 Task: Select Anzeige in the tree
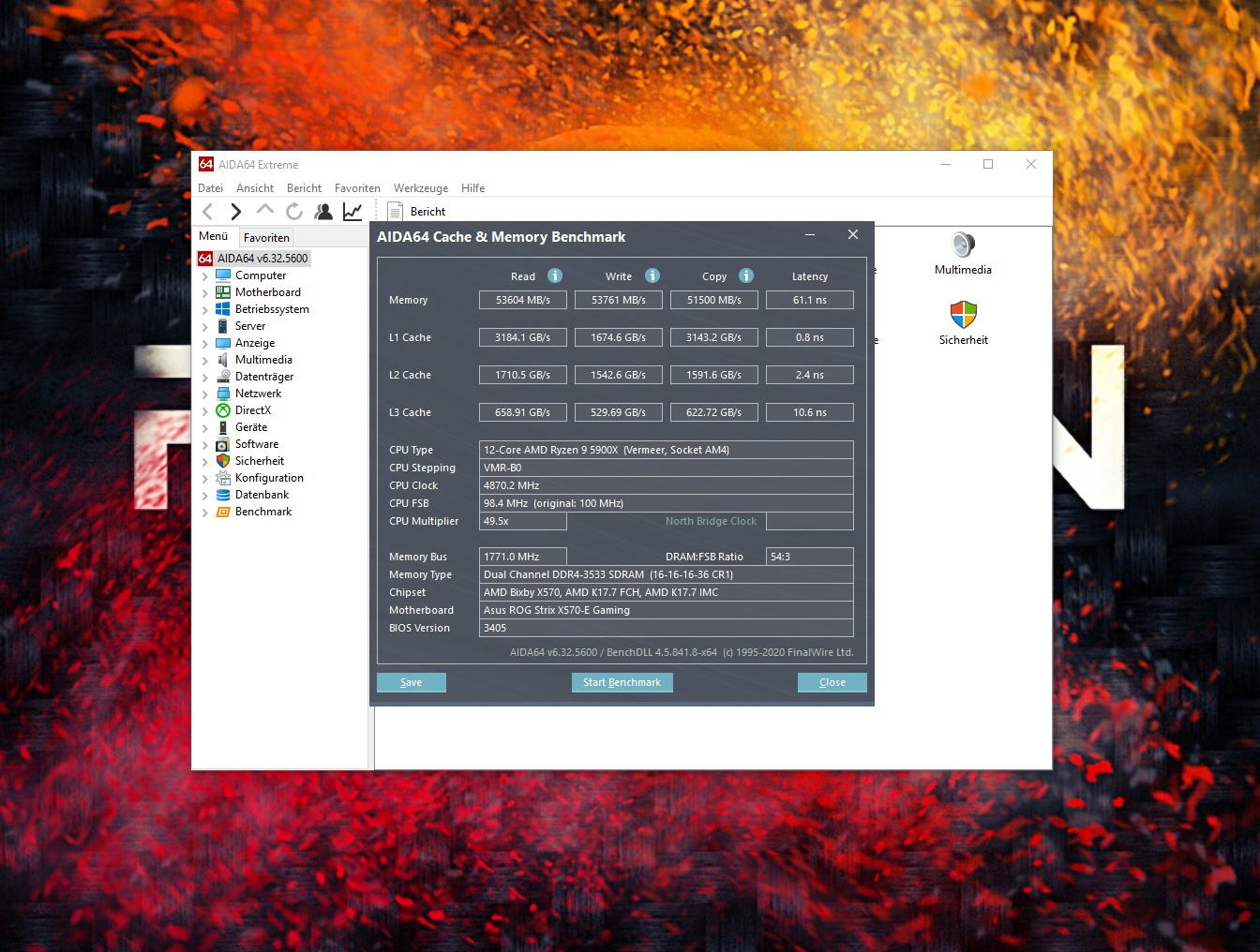[x=255, y=343]
